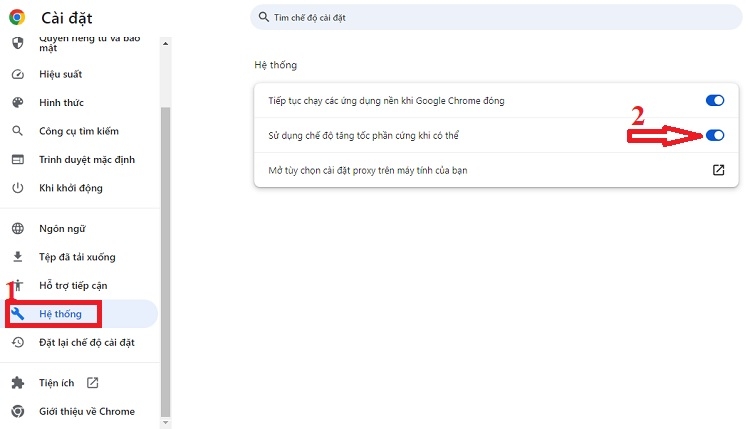The width and height of the screenshot is (750, 429).
Task: Open Giới thiệu về Chrome page
Action: (x=86, y=411)
